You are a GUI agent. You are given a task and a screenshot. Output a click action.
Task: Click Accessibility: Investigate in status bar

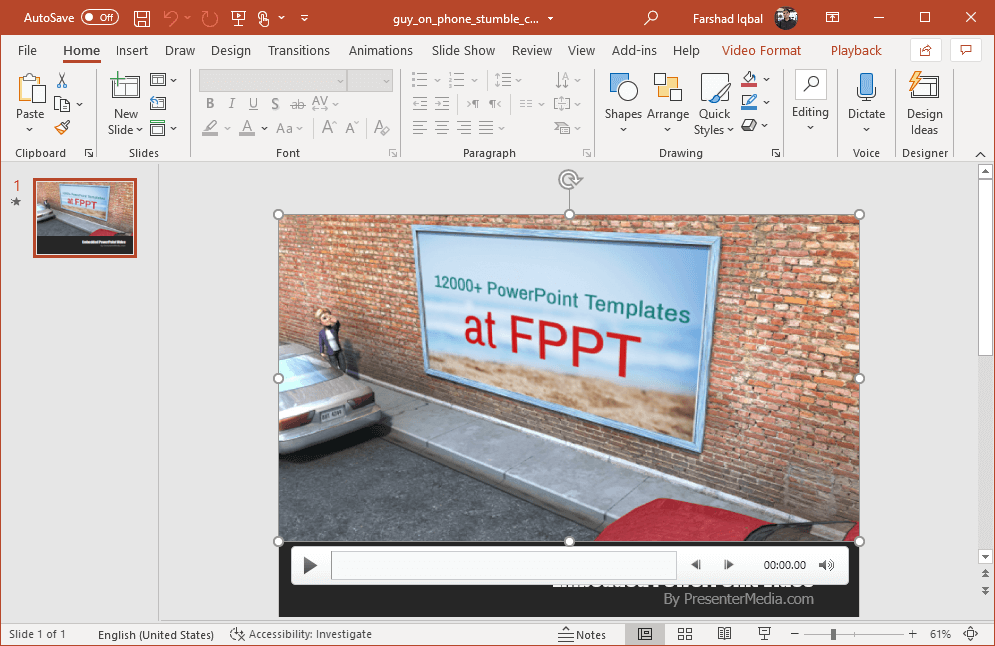pyautogui.click(x=301, y=634)
